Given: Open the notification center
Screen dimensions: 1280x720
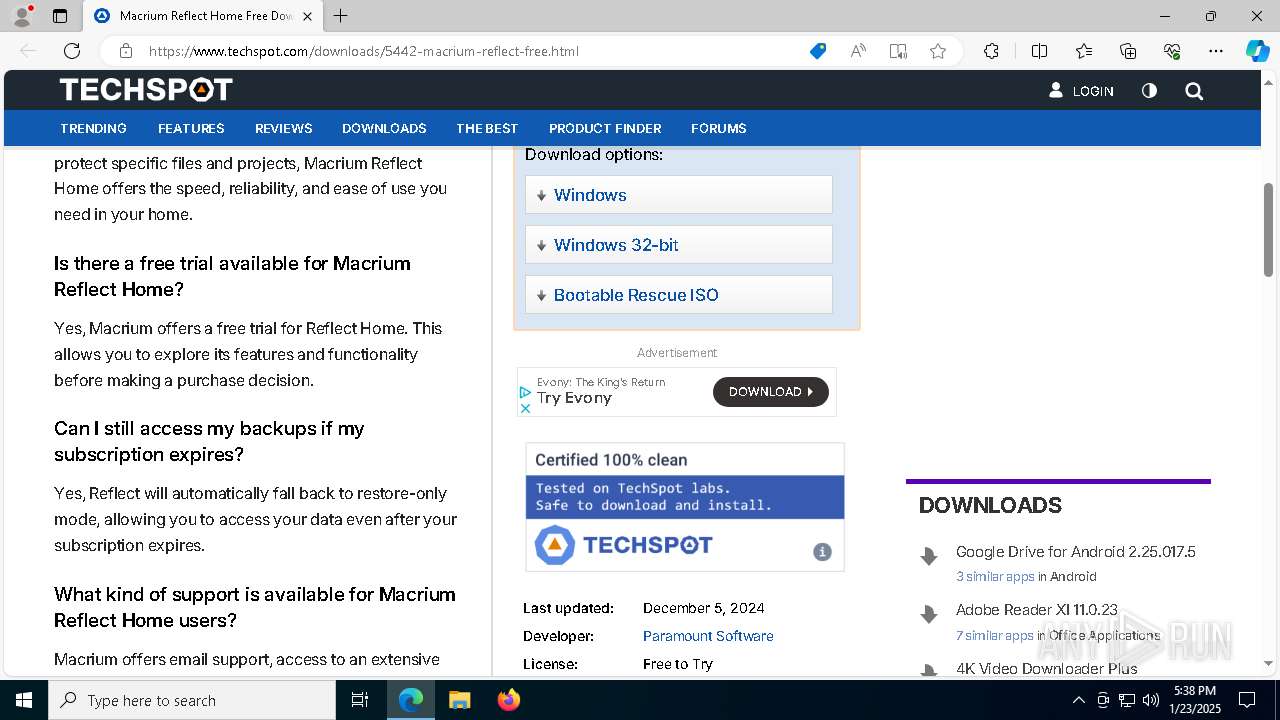Looking at the screenshot, I should [1247, 700].
